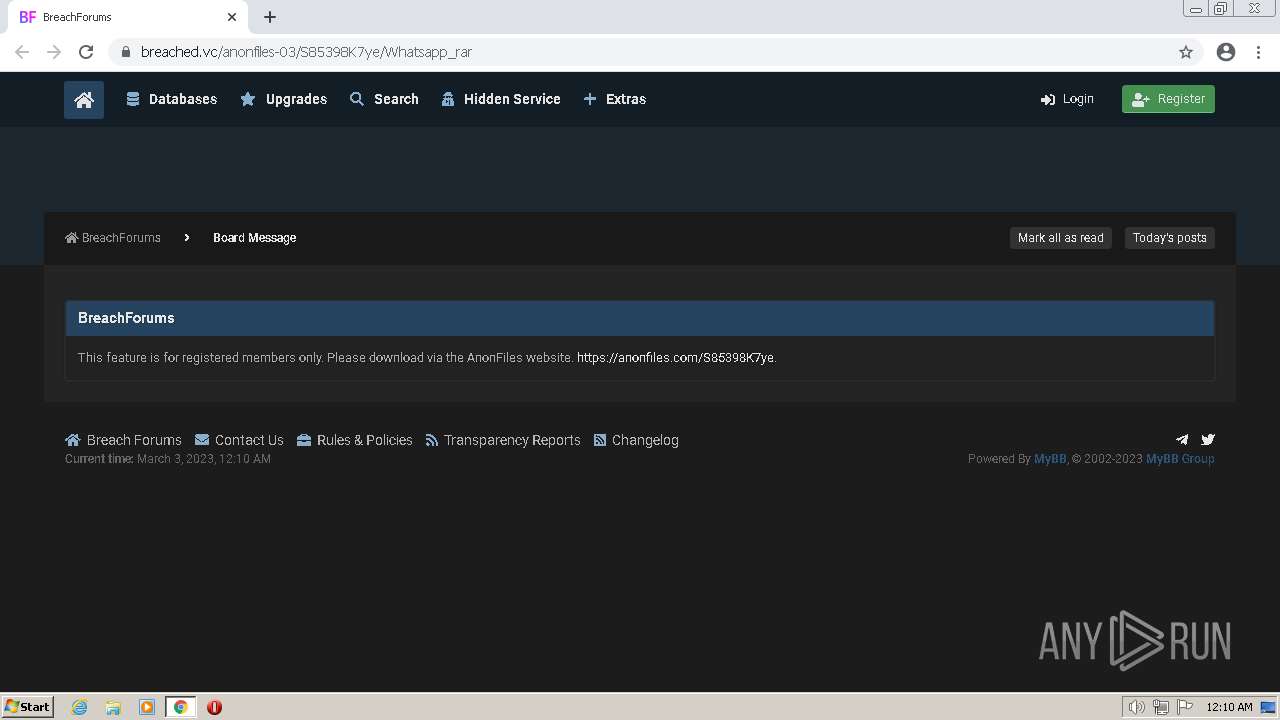Open the Windows Start menu
This screenshot has width=1280, height=720.
(27, 707)
